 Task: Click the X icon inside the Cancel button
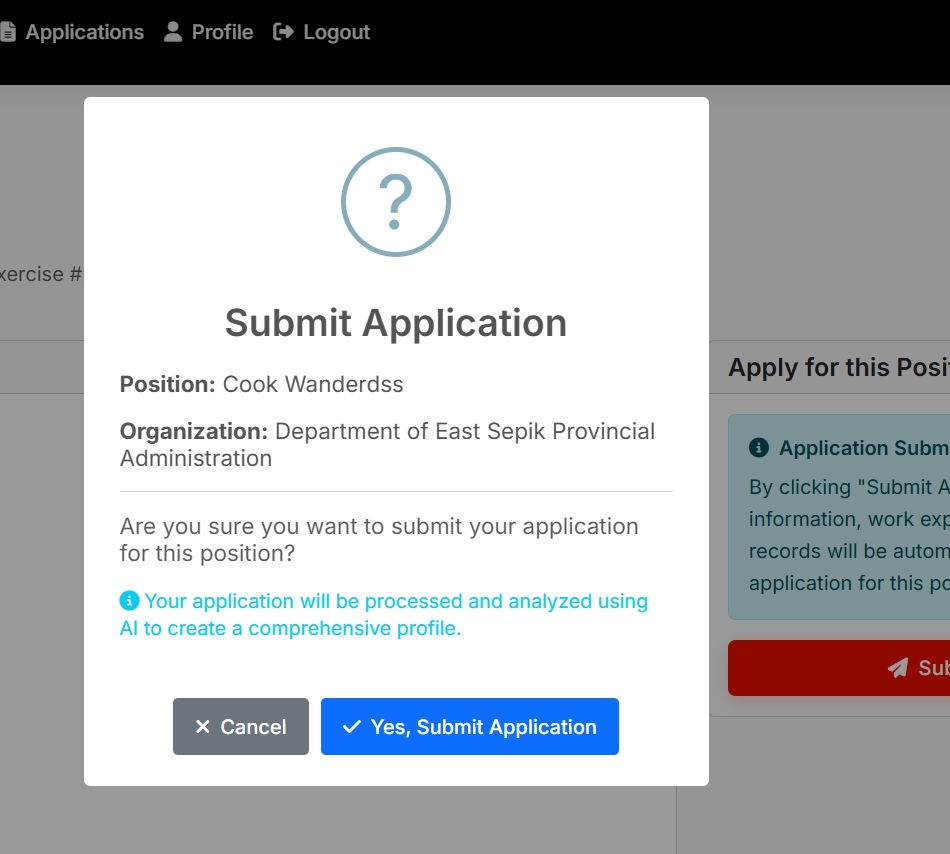(203, 727)
